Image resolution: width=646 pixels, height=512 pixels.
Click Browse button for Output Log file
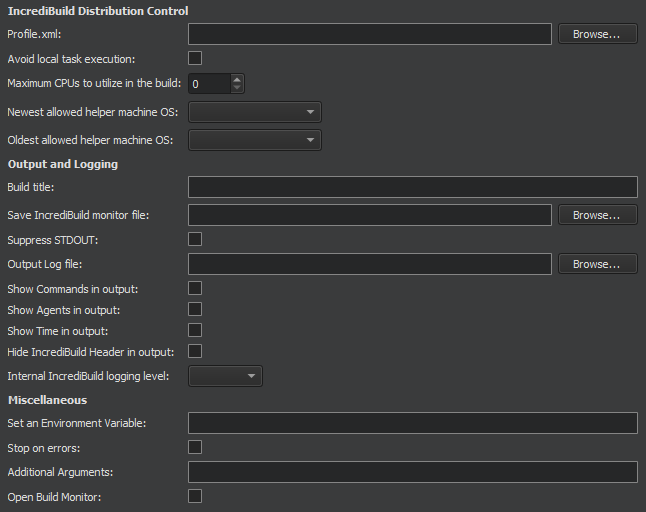tap(597, 264)
